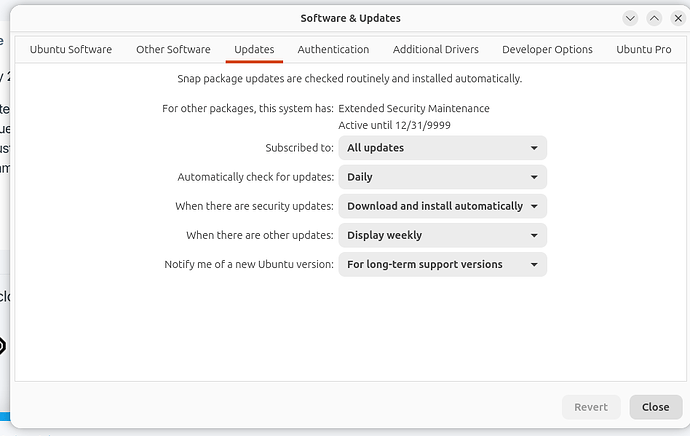Image resolution: width=690 pixels, height=436 pixels.
Task: Click 'When there are security updates:' label
Action: 254,206
